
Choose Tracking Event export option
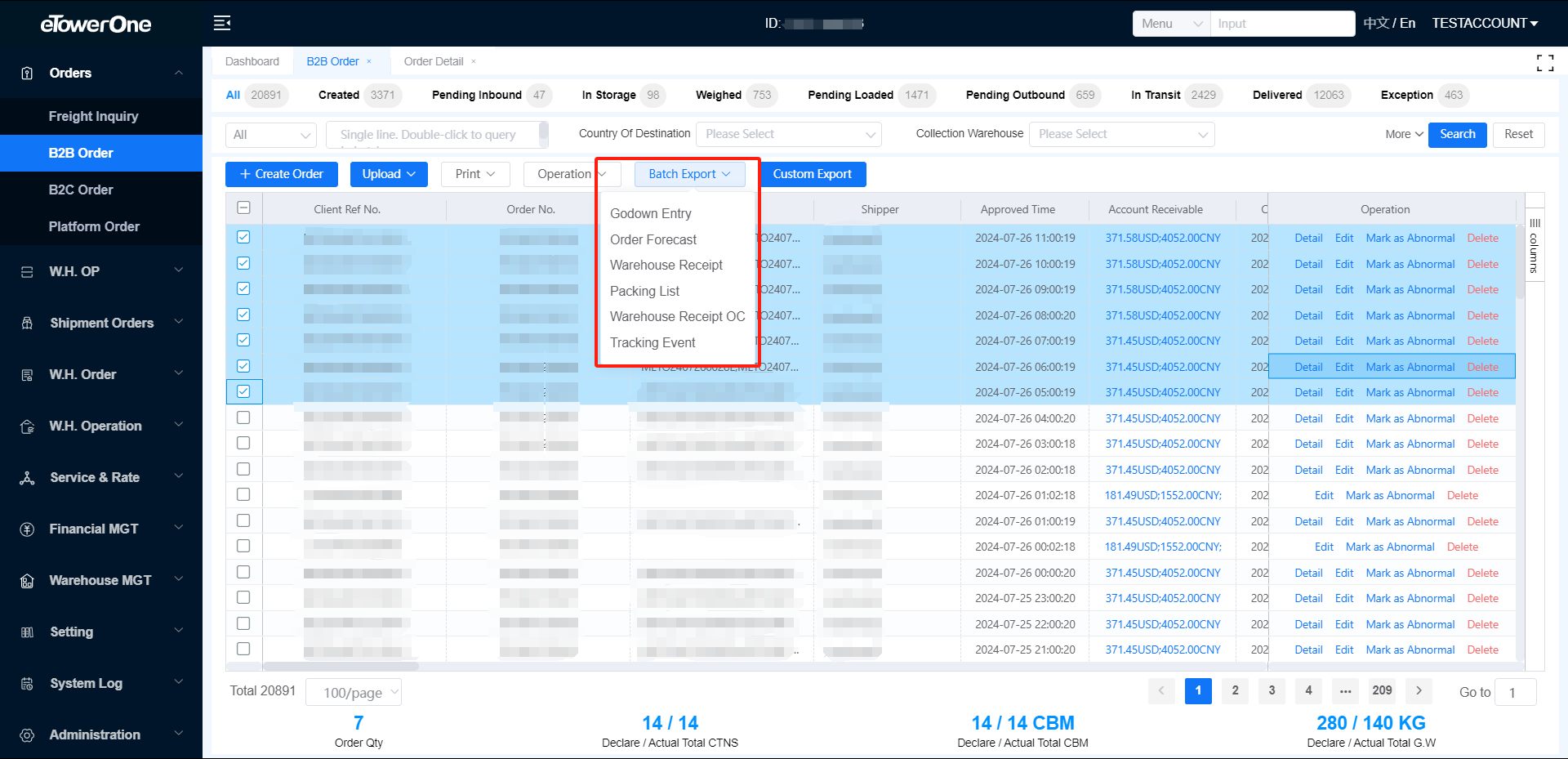coord(653,342)
